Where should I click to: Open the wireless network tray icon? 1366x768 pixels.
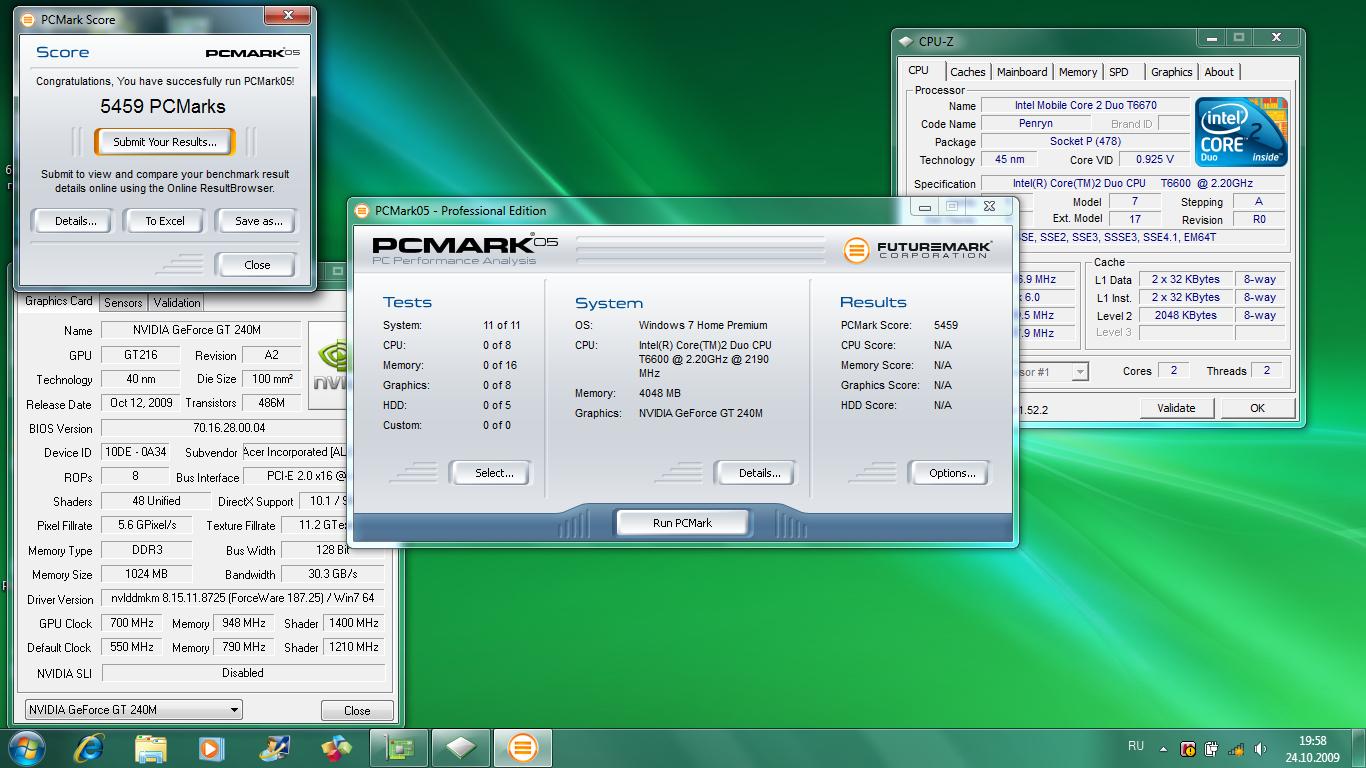click(1236, 748)
